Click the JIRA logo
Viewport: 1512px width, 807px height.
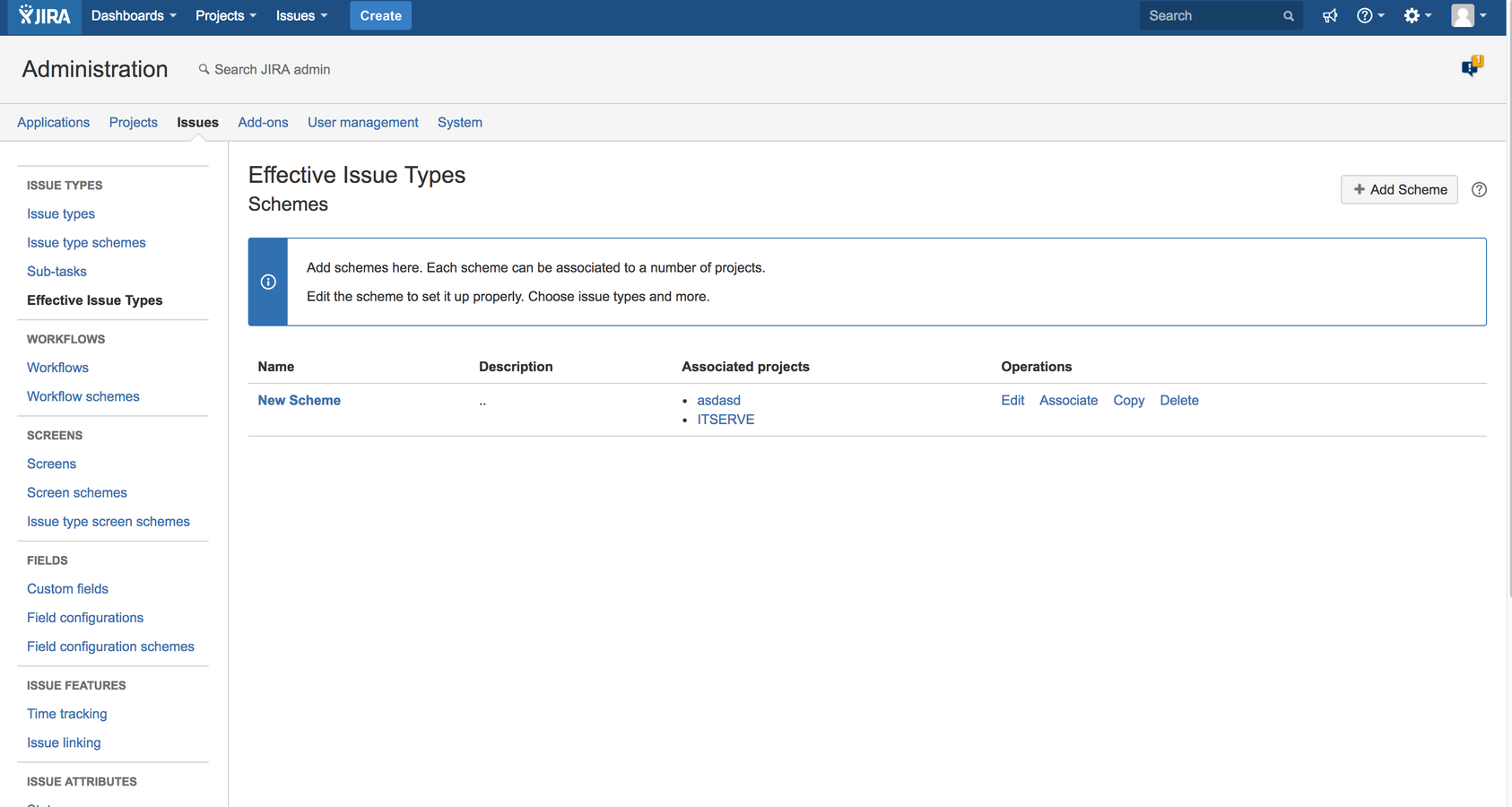(x=45, y=15)
